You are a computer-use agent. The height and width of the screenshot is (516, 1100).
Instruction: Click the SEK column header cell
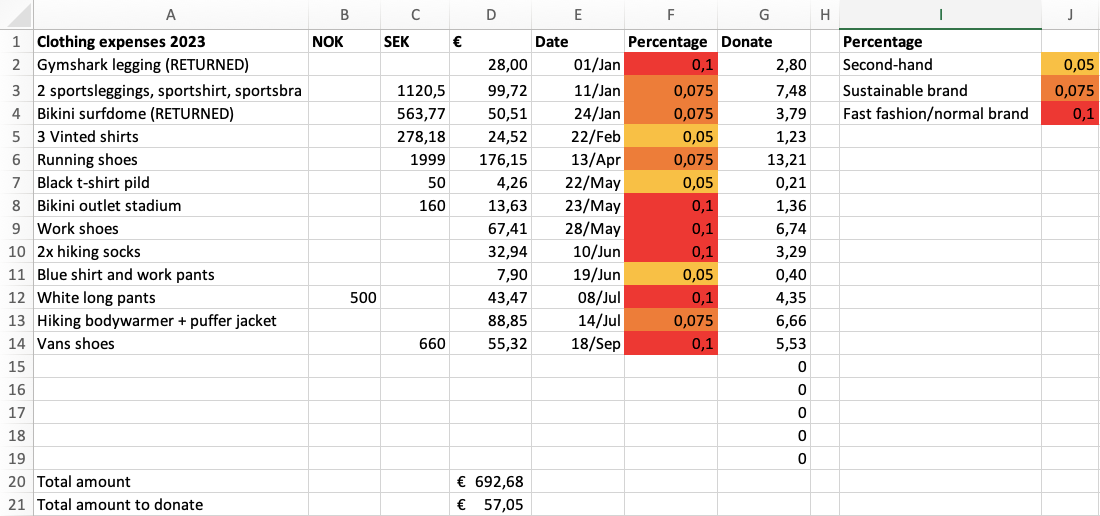coord(415,41)
